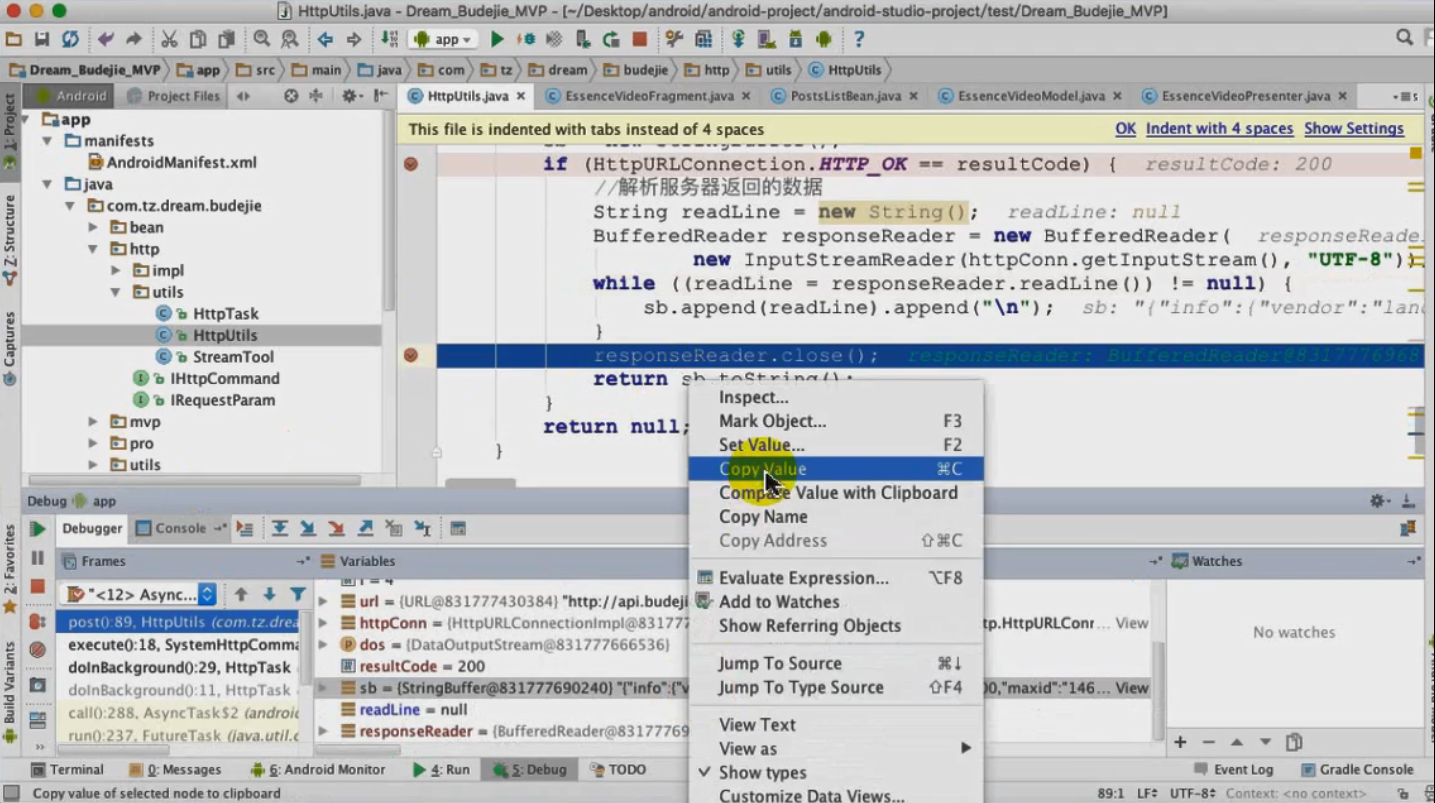Click the Evaluate Expression calculator icon

458,528
